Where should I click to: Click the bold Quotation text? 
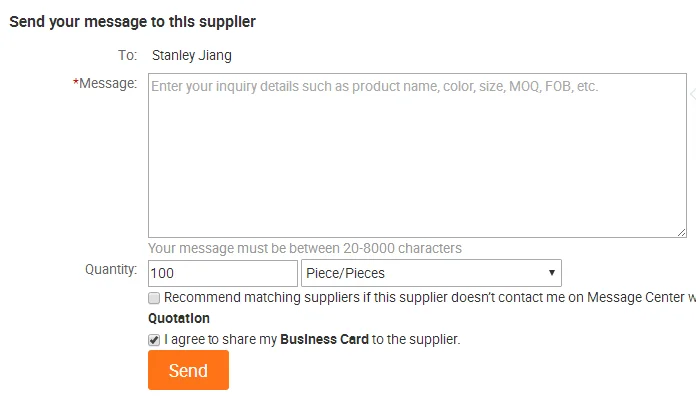coord(179,319)
